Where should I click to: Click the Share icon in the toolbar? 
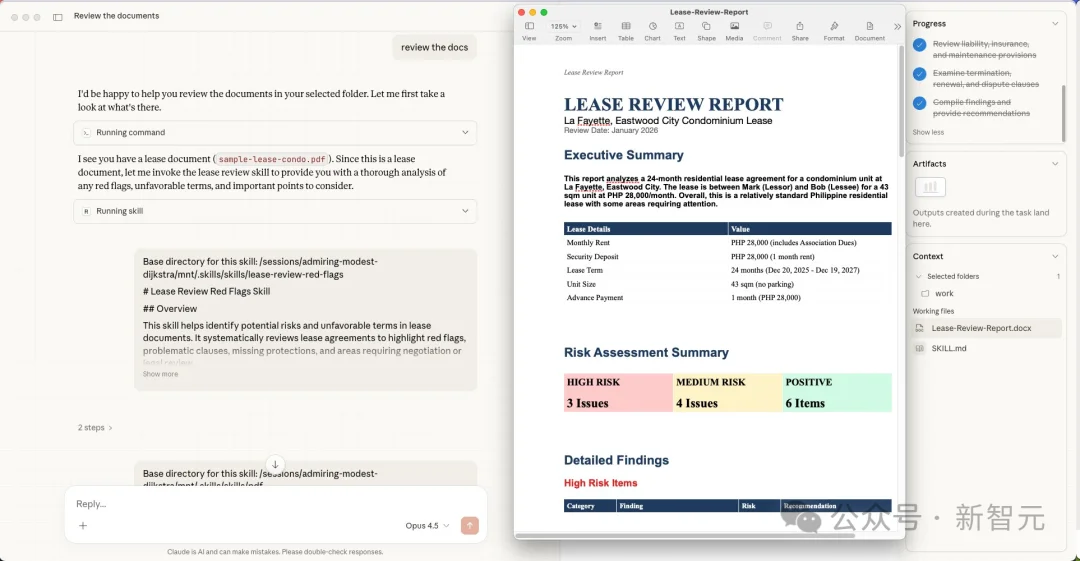pos(800,30)
